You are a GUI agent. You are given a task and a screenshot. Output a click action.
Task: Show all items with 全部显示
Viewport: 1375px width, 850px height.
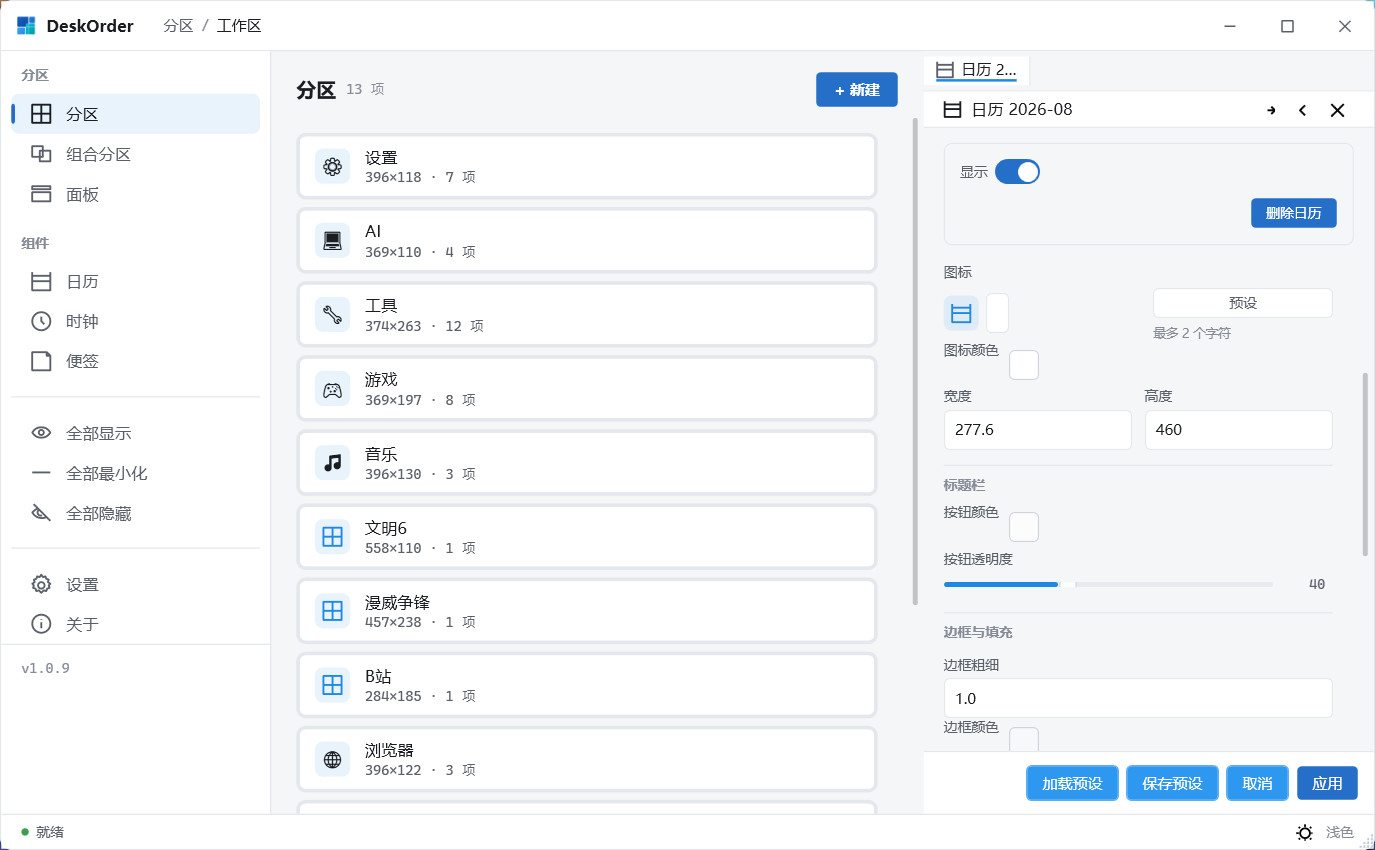pos(136,433)
